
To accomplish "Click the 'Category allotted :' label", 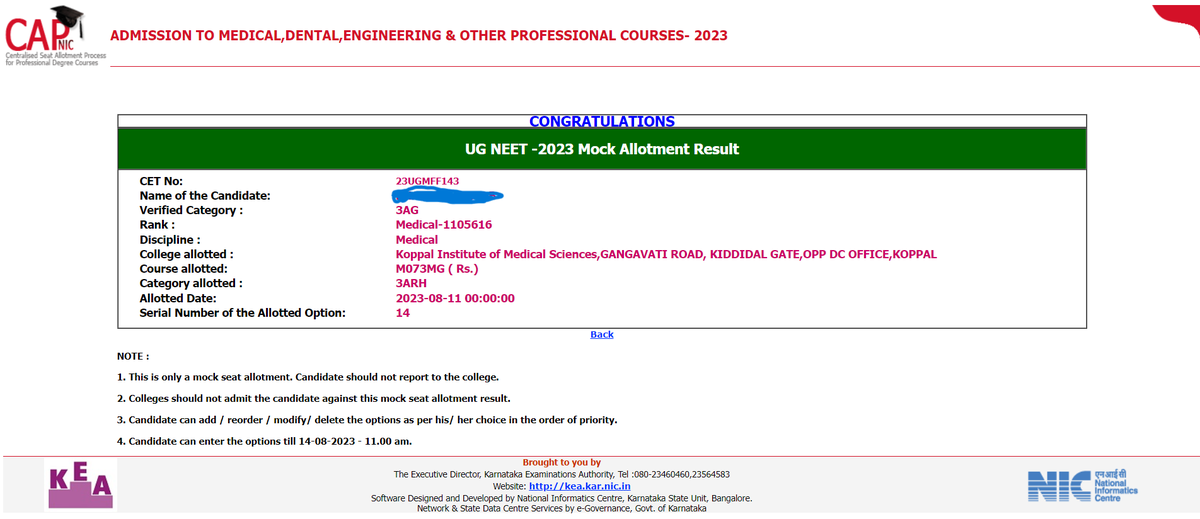I will pyautogui.click(x=191, y=284).
